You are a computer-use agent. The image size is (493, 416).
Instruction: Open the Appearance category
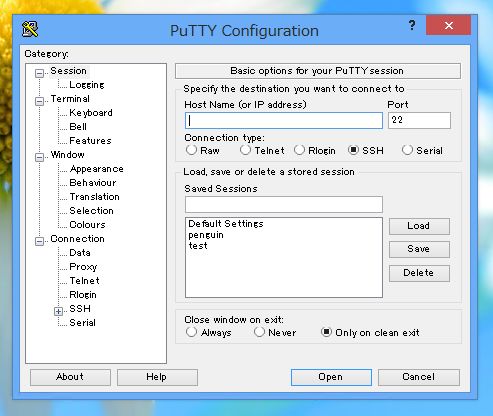tap(97, 169)
